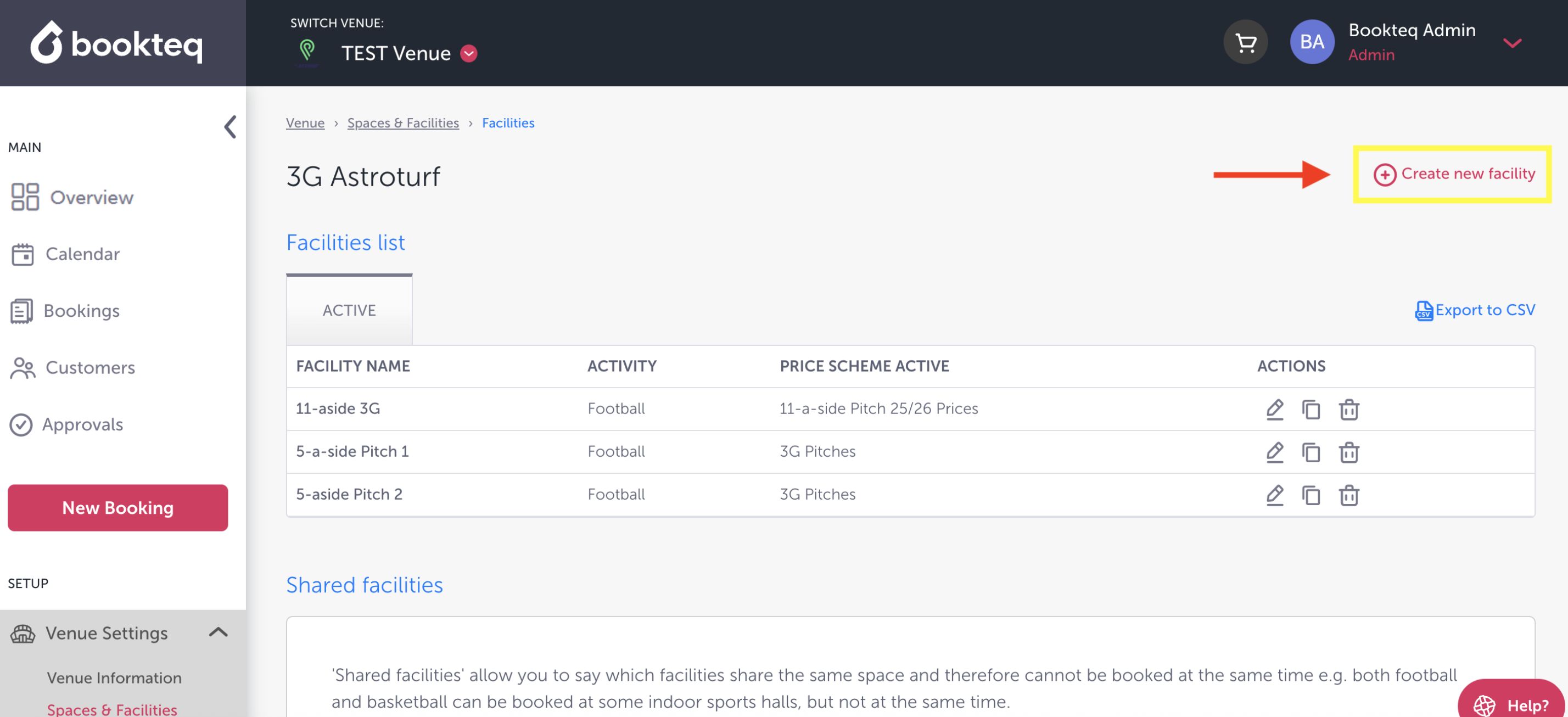Open the Spaces & Facilities breadcrumb link
The image size is (1568, 717).
(403, 123)
